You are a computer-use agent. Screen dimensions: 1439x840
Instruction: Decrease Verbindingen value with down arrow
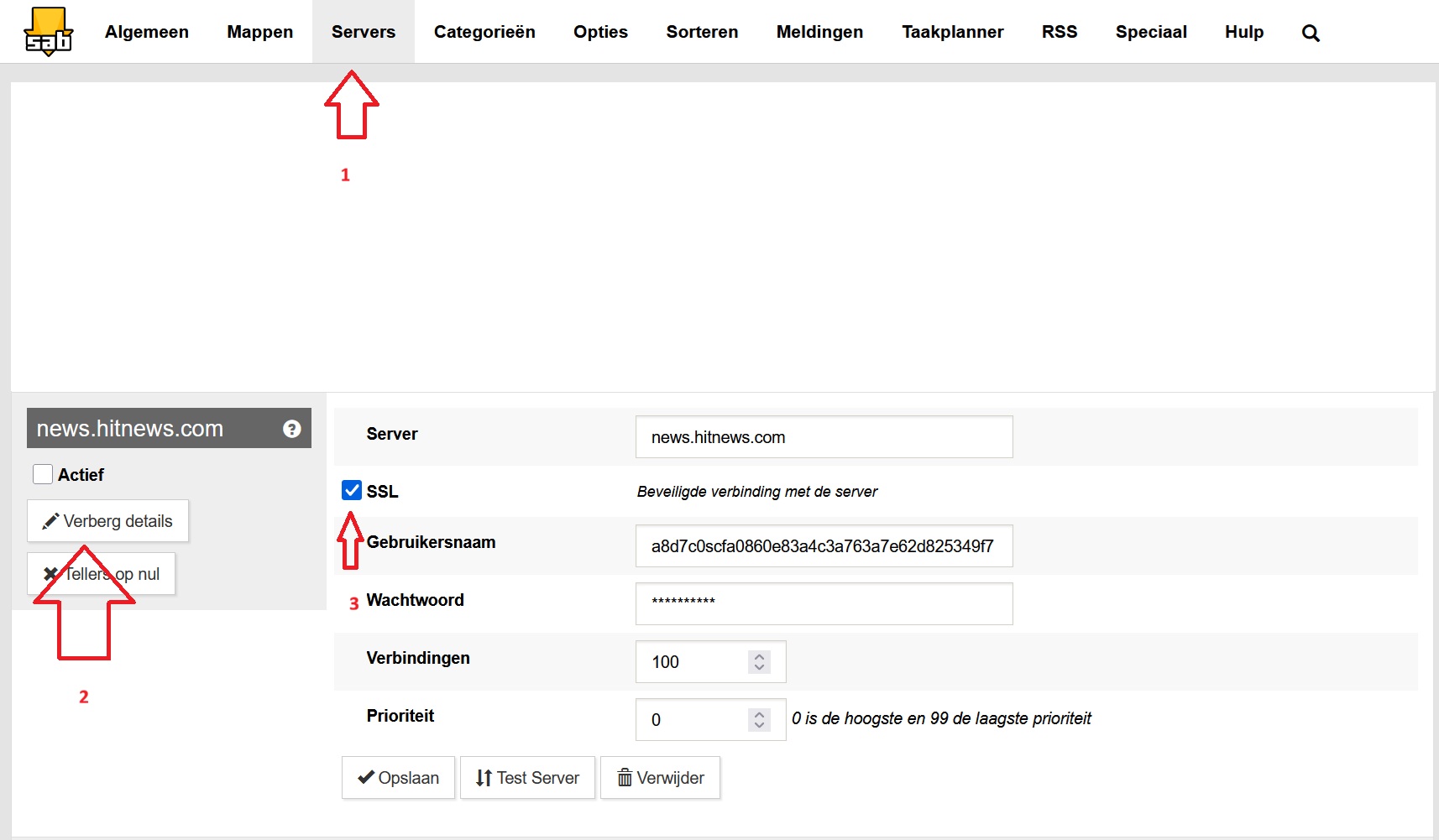tap(759, 668)
